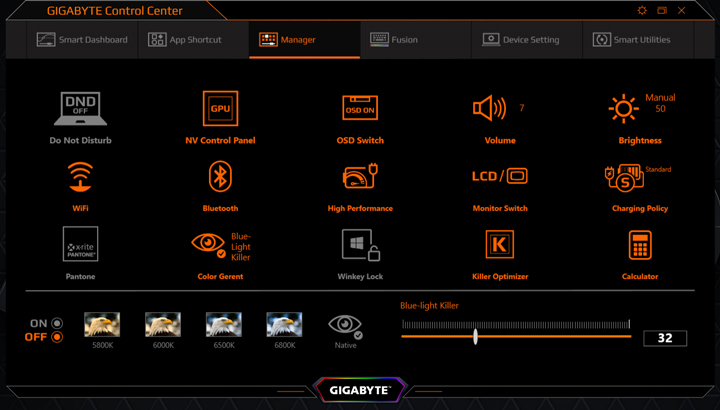
Task: Close the GIGABYTE Control Center window
Action: [x=682, y=10]
